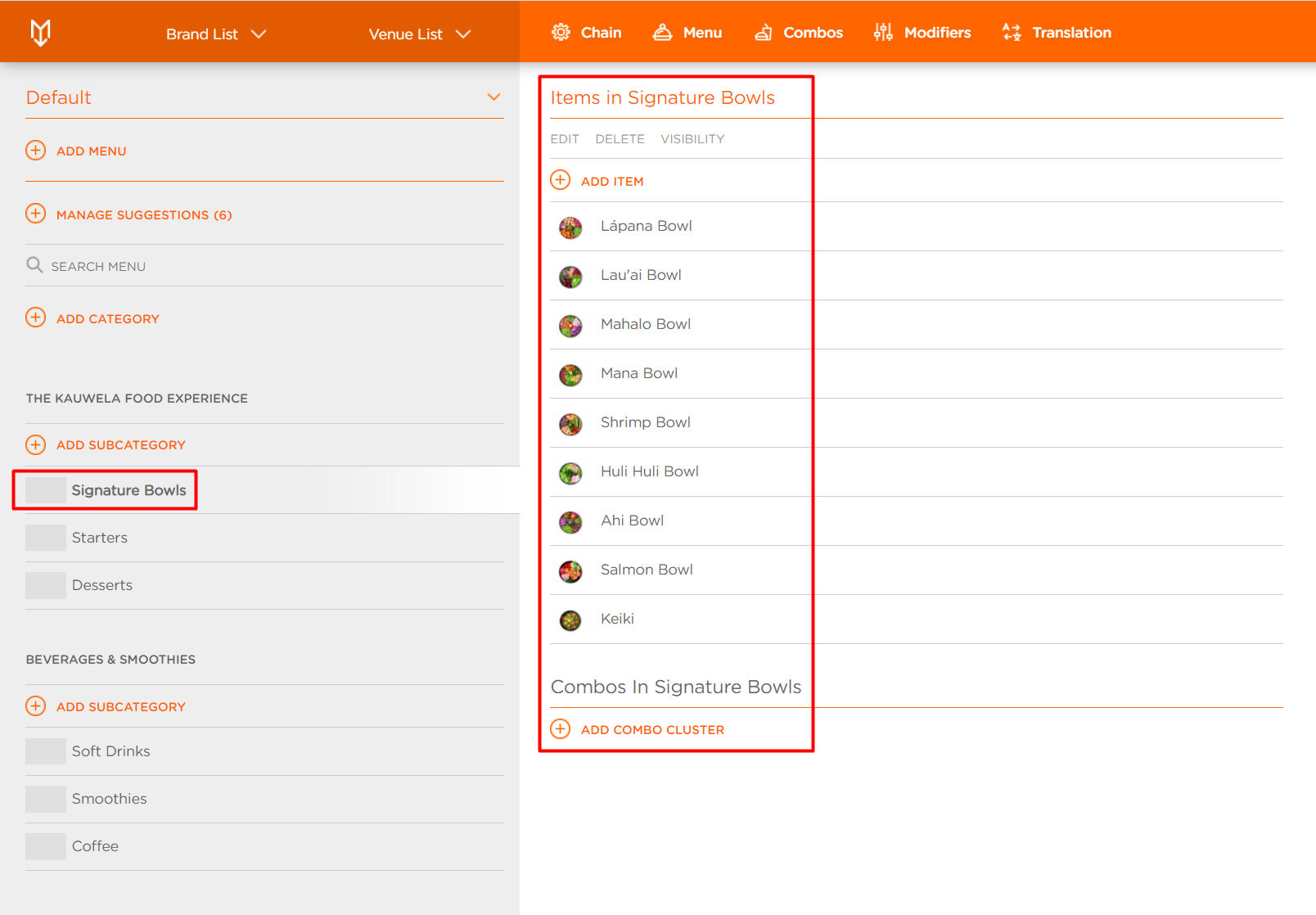Select the Mana Bowl item name
This screenshot has height=915, width=1316.
(x=639, y=373)
